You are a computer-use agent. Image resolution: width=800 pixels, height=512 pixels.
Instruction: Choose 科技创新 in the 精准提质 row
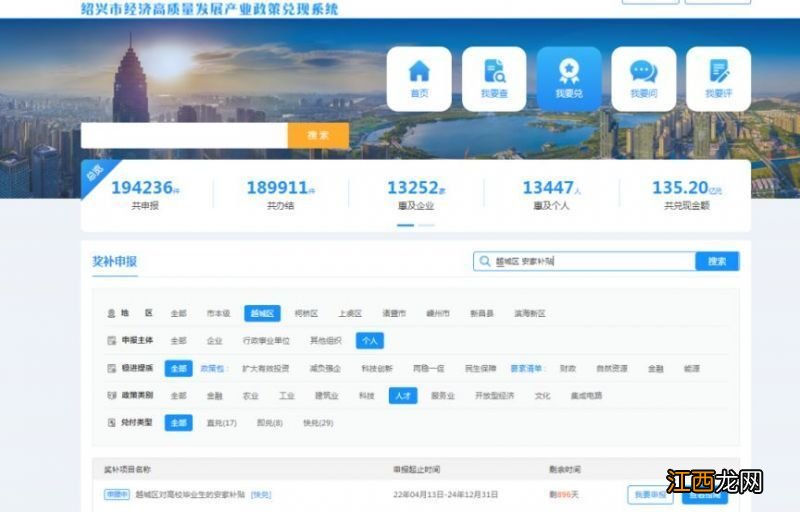coord(377,369)
